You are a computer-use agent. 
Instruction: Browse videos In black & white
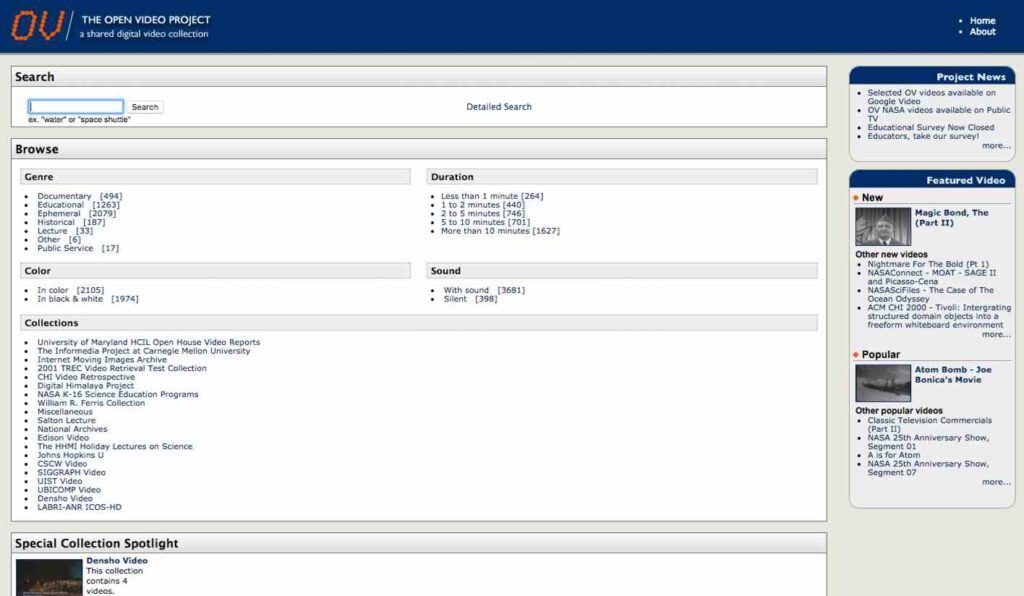70,299
